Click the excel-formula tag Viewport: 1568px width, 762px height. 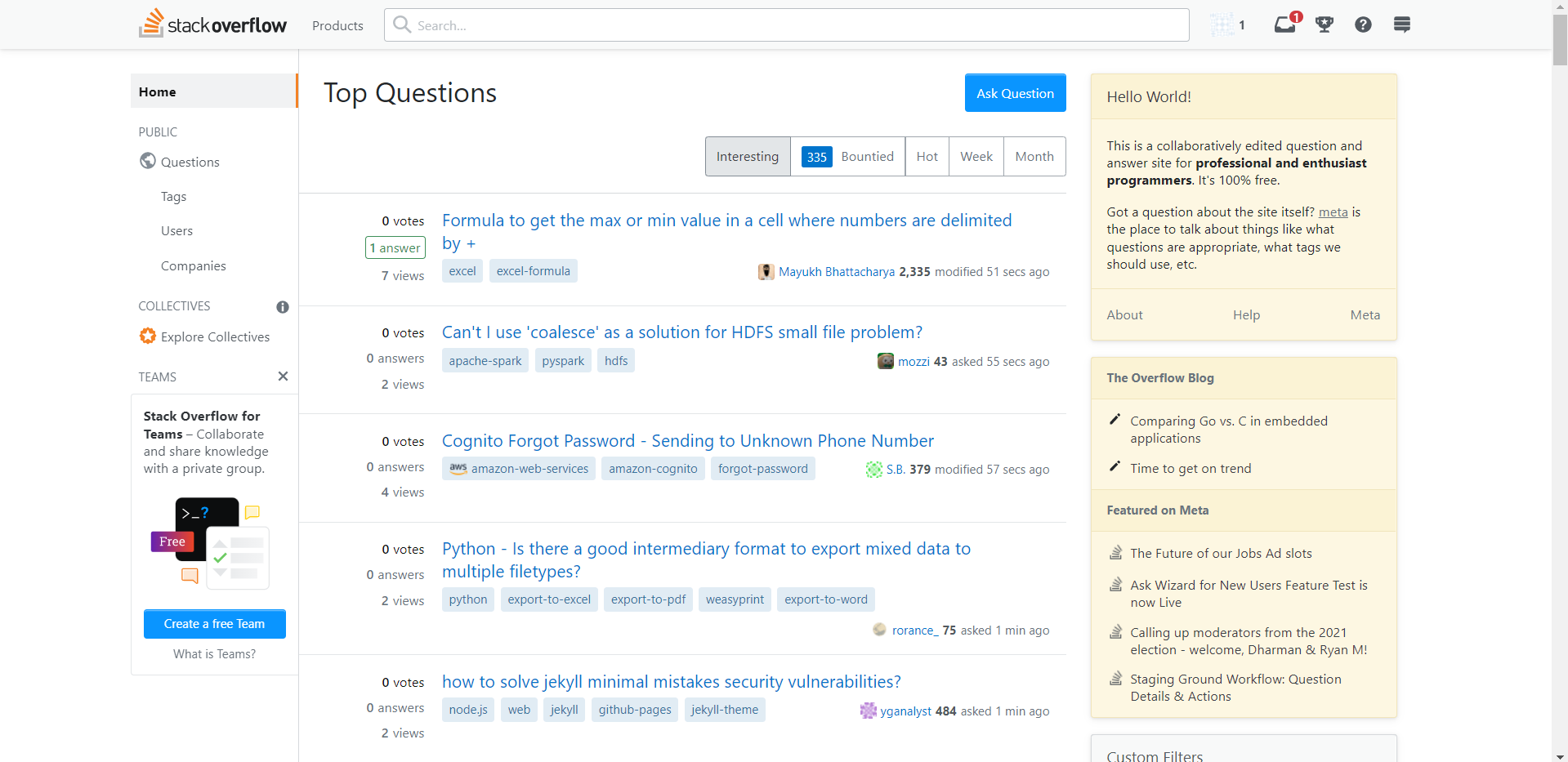click(533, 270)
